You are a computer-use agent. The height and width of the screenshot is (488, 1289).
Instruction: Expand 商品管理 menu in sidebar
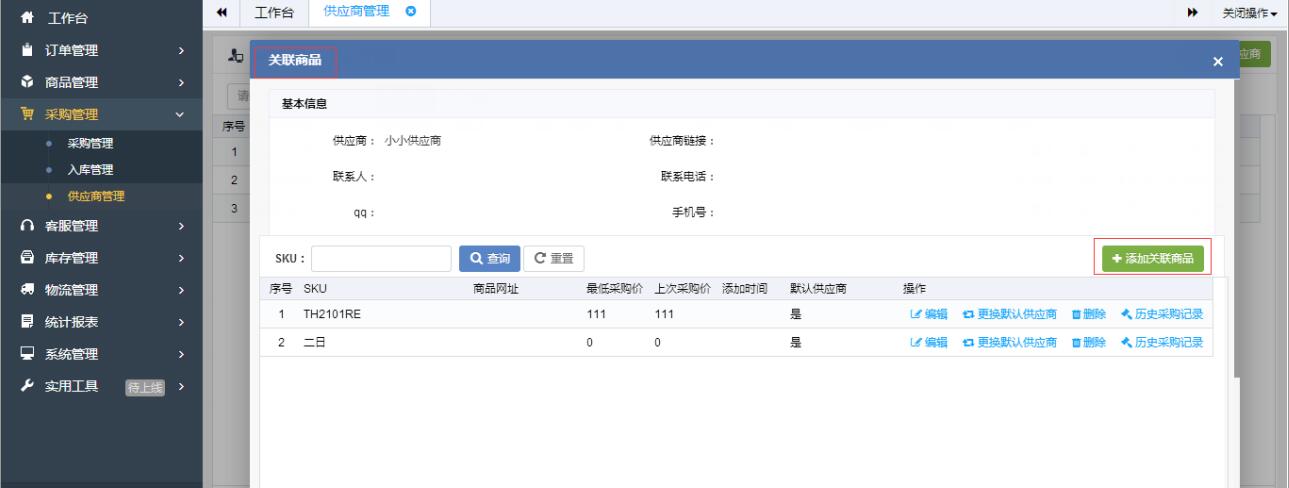(100, 82)
